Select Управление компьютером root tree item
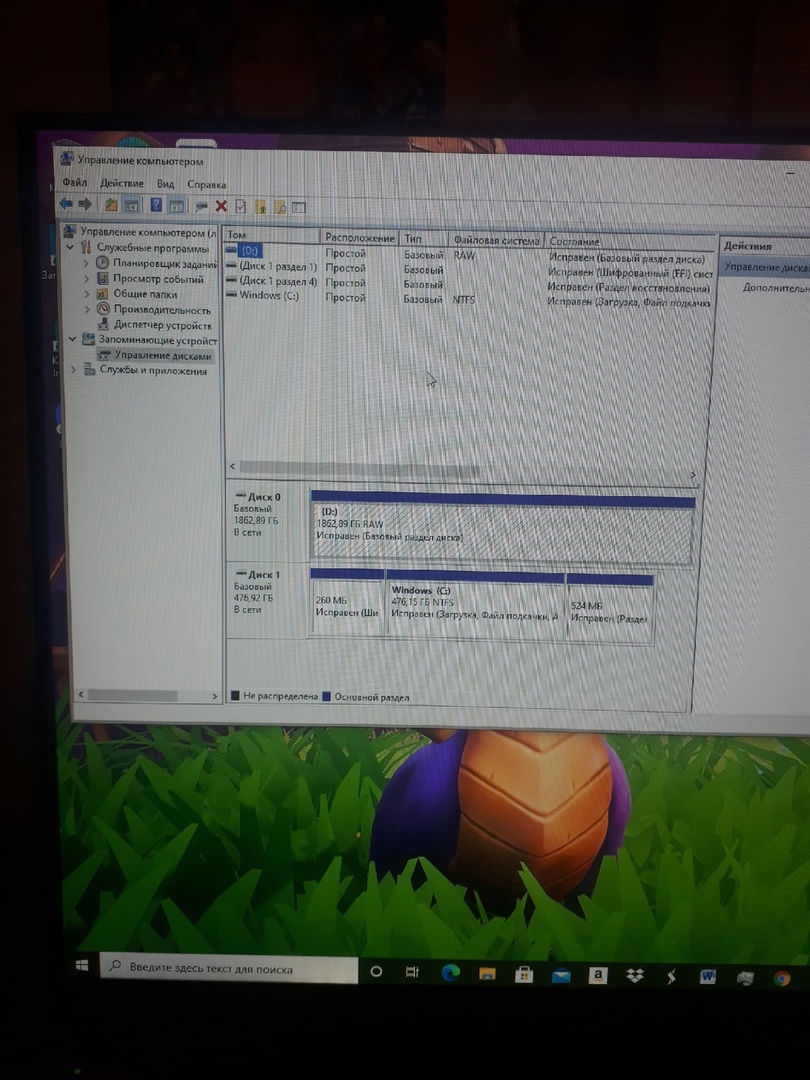 (142, 232)
